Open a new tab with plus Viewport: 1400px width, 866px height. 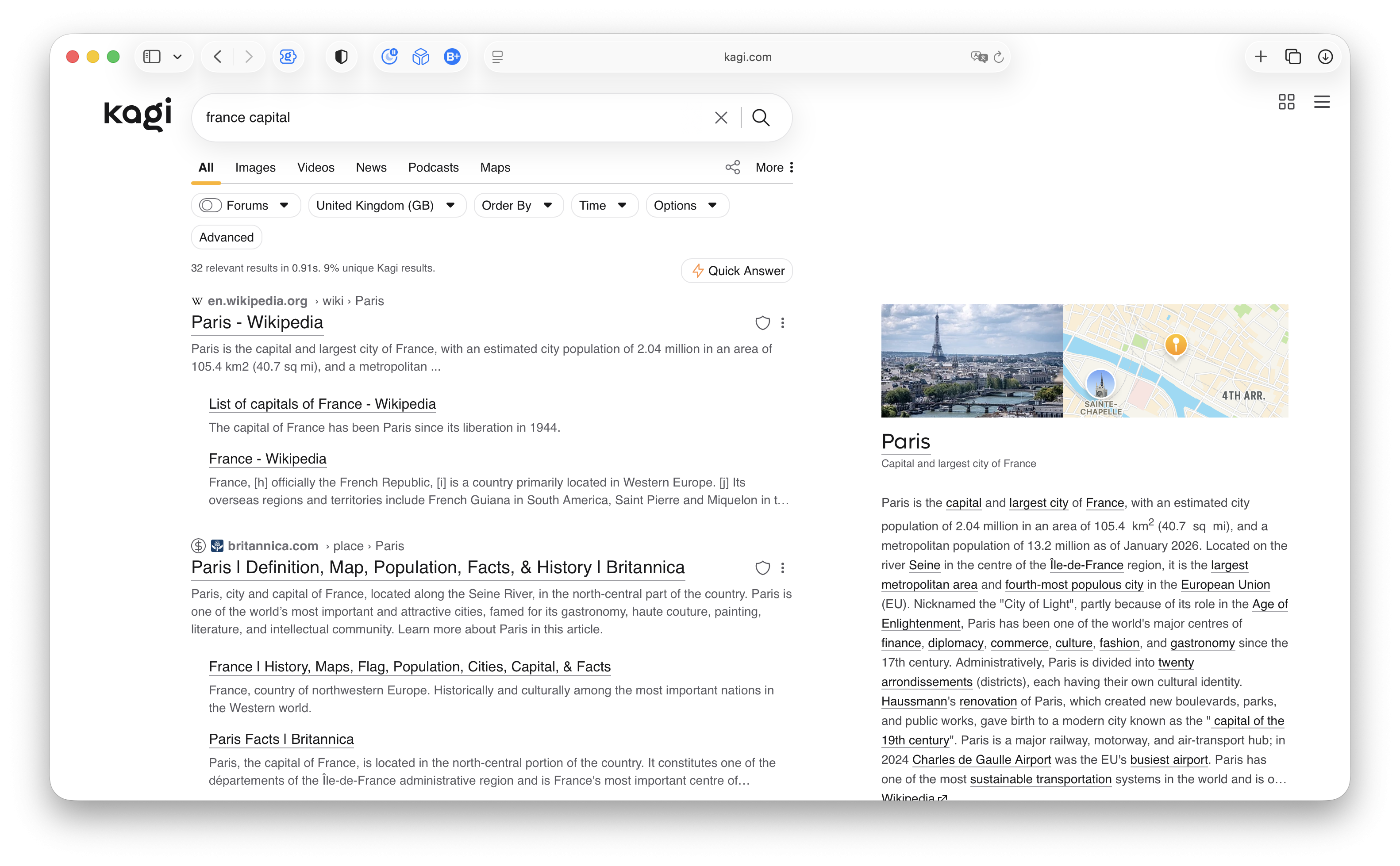(x=1261, y=57)
